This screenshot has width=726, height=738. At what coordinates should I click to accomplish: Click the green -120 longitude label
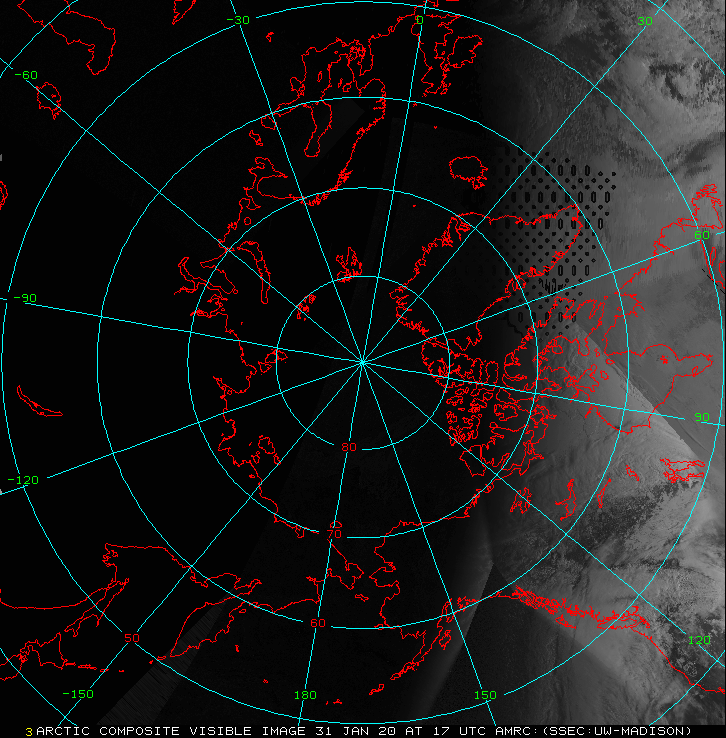click(x=23, y=480)
